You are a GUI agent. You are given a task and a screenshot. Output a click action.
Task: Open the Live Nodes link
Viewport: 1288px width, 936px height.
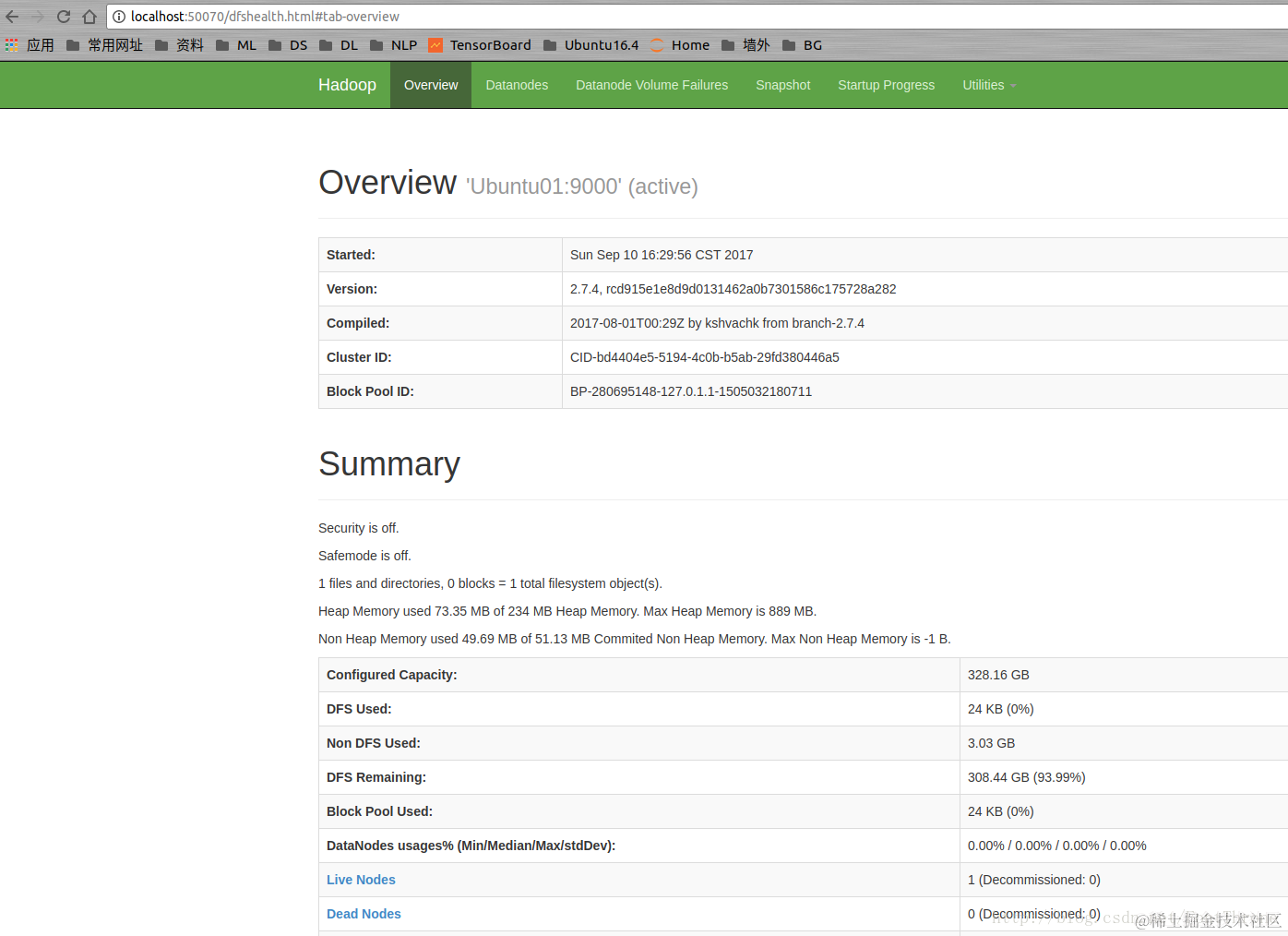(361, 880)
